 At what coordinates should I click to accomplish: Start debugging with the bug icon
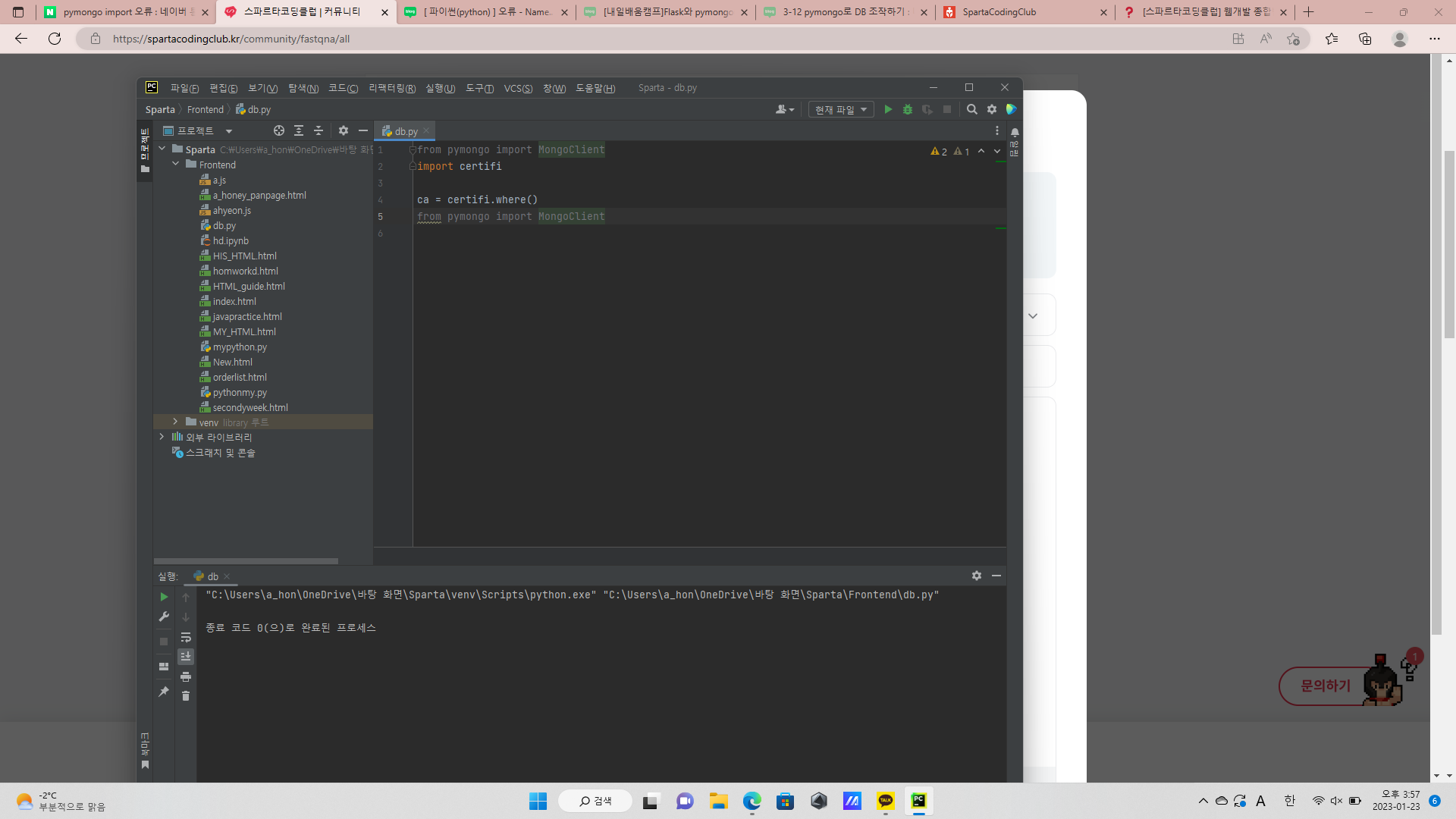point(908,110)
